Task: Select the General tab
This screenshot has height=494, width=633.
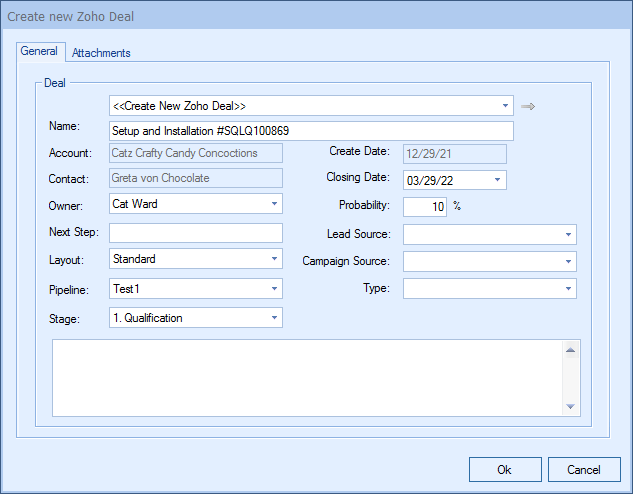Action: click(39, 52)
